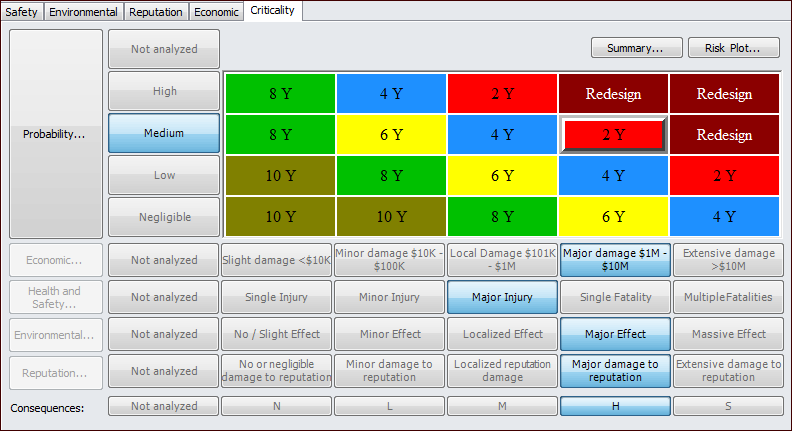Select Single Fatality health consequence
792x431 pixels.
[615, 297]
